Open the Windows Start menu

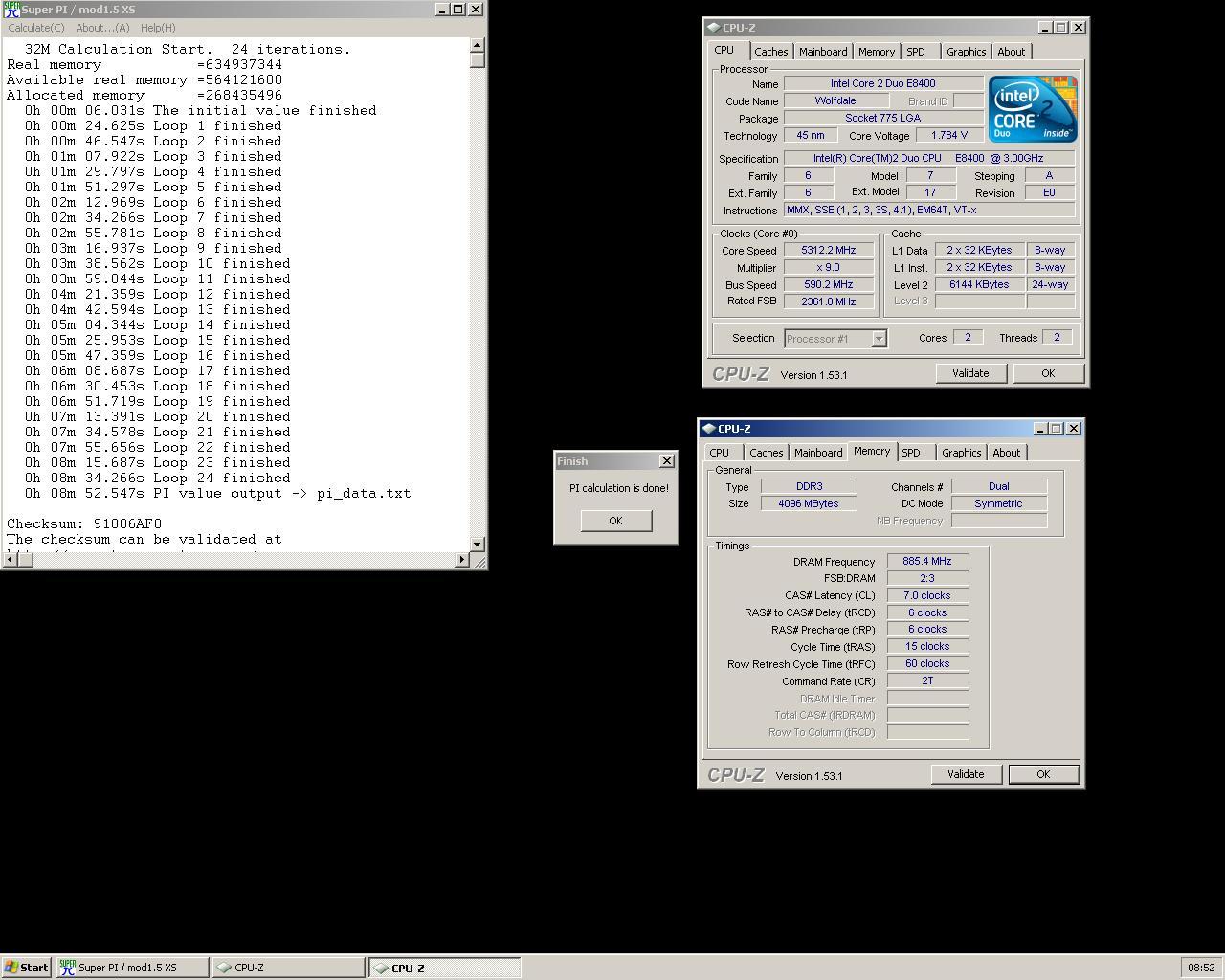pyautogui.click(x=27, y=968)
